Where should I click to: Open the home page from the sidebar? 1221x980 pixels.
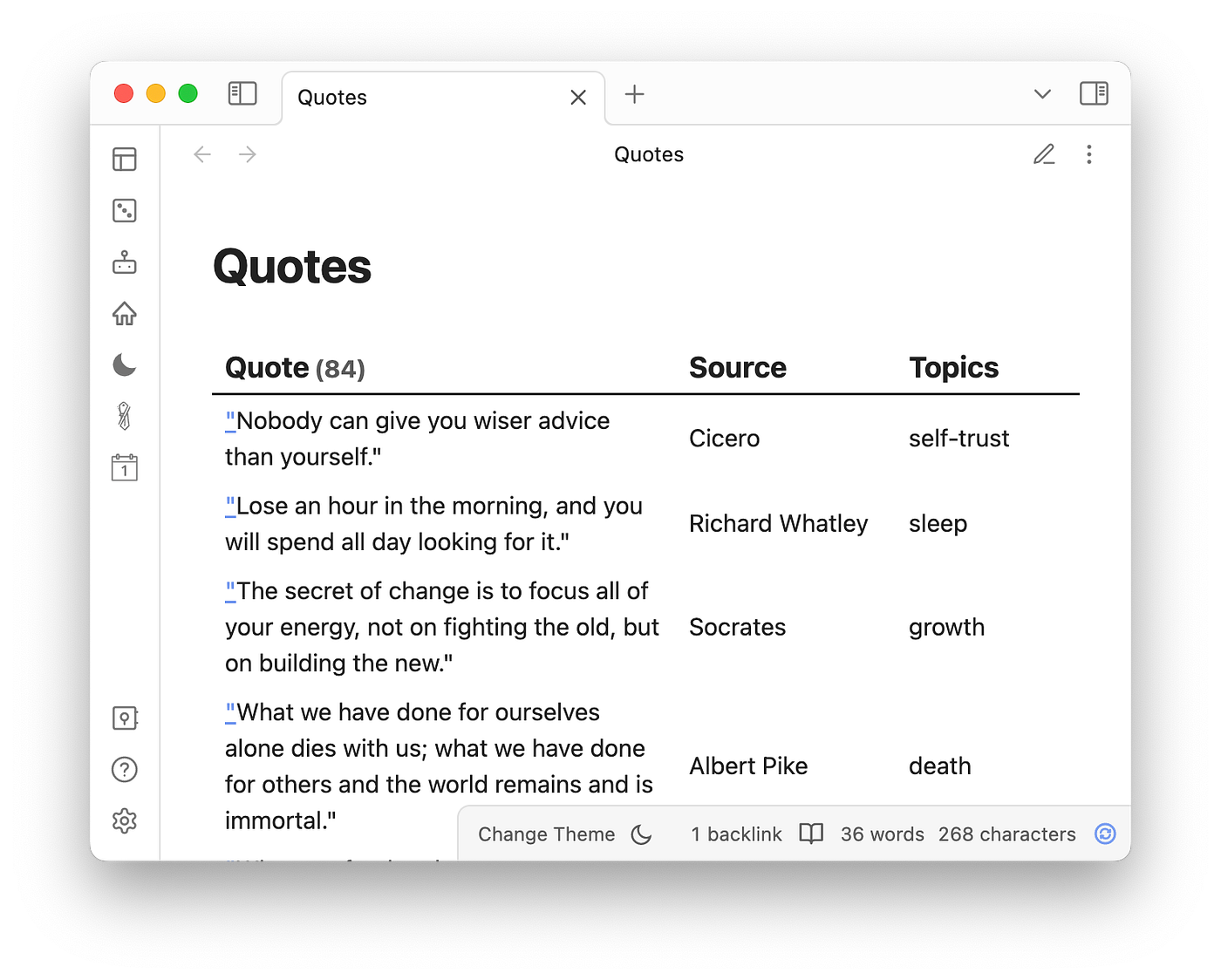[125, 314]
